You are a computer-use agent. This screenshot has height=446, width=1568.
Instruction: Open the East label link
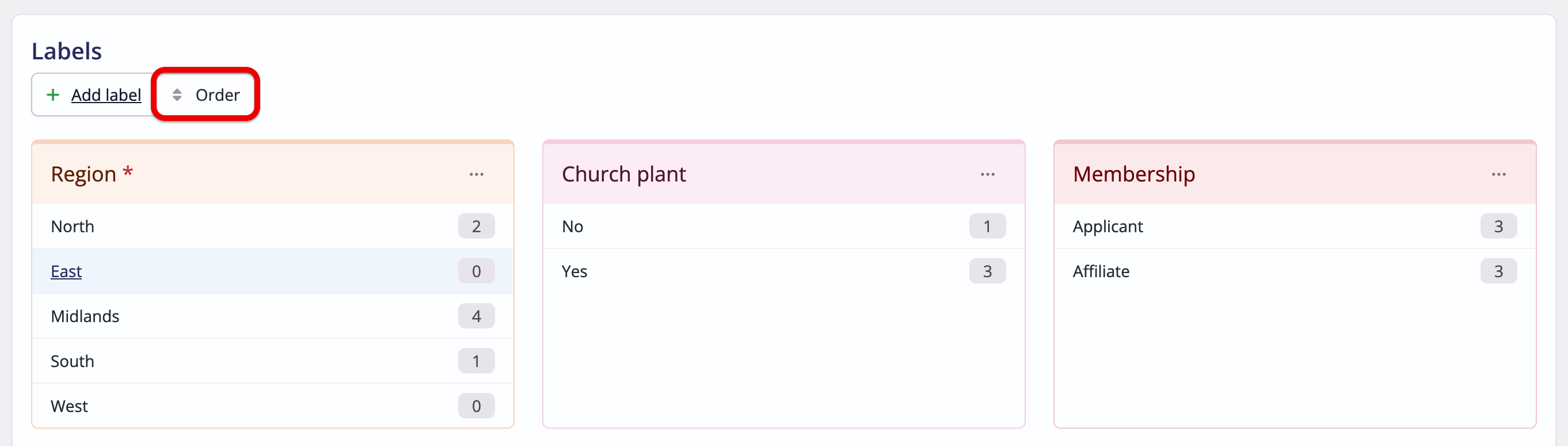66,271
